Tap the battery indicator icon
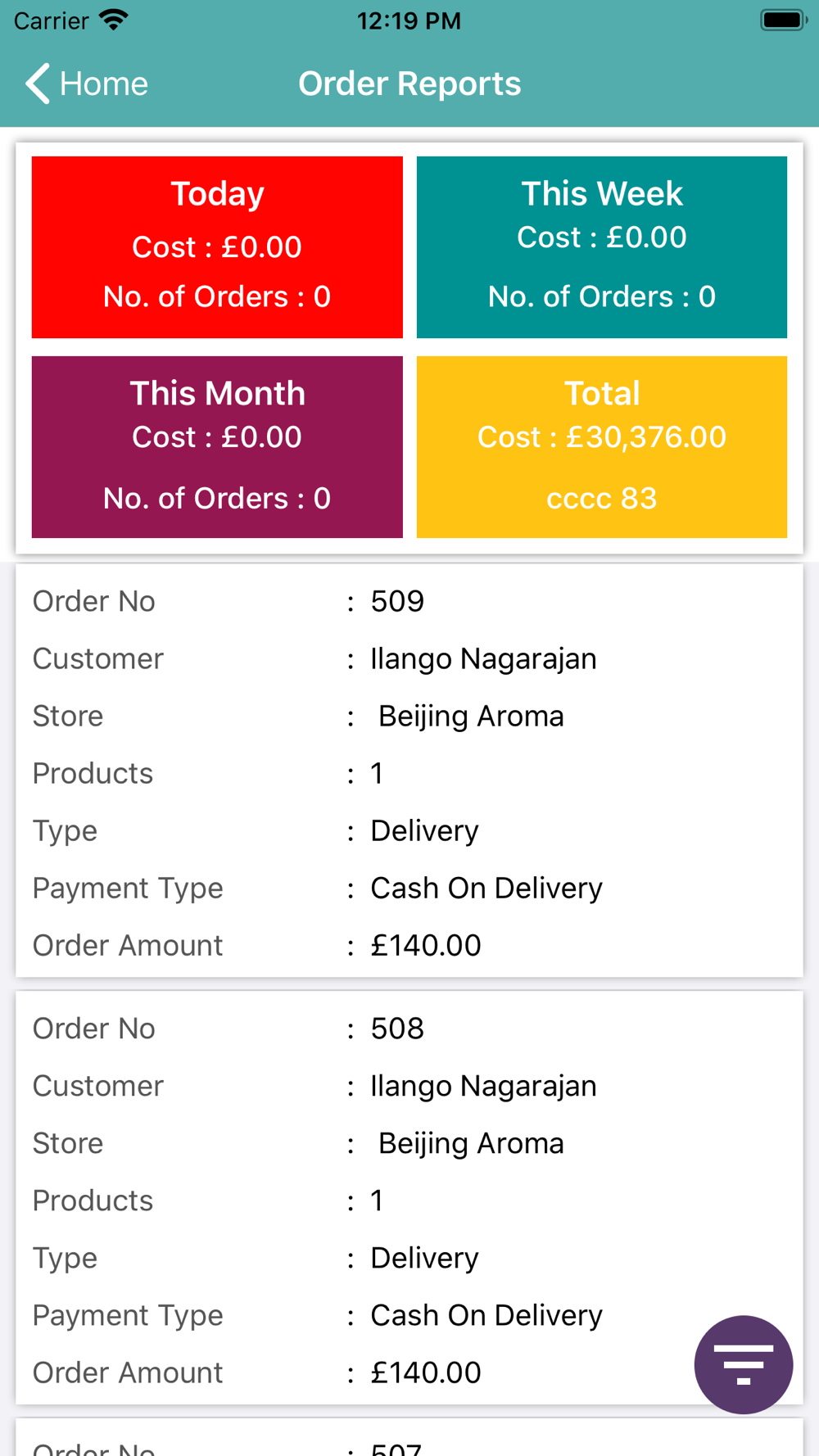The image size is (819, 1456). point(783,20)
